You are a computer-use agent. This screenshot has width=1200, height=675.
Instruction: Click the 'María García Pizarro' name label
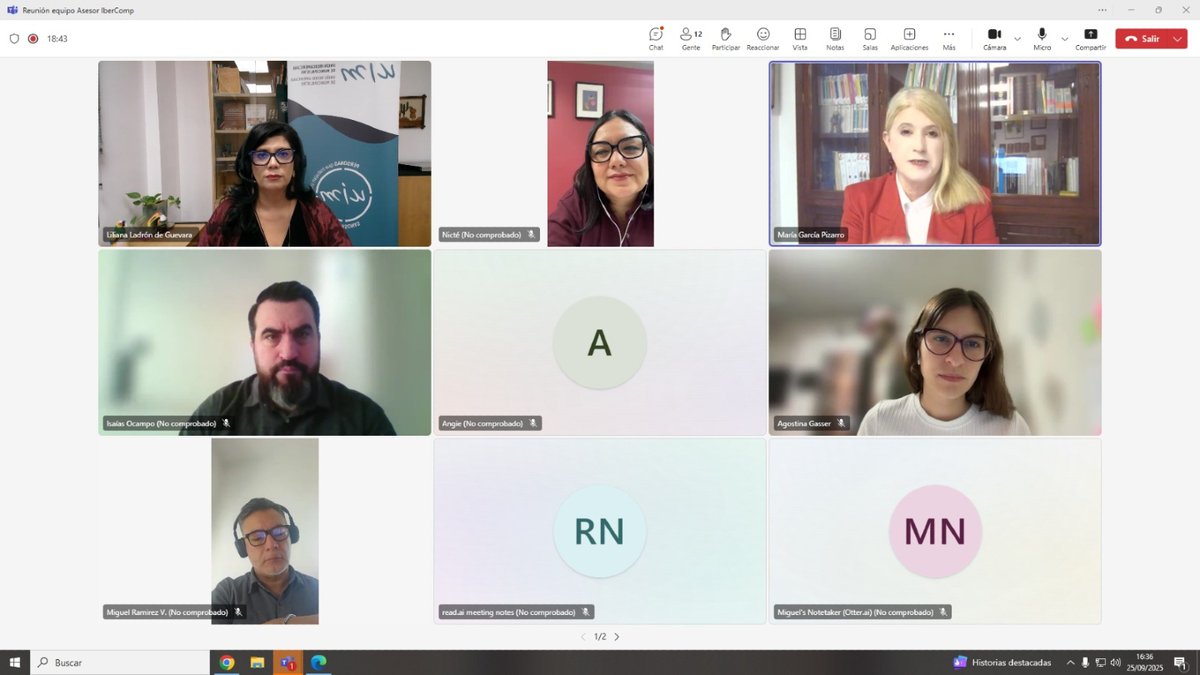pyautogui.click(x=811, y=236)
